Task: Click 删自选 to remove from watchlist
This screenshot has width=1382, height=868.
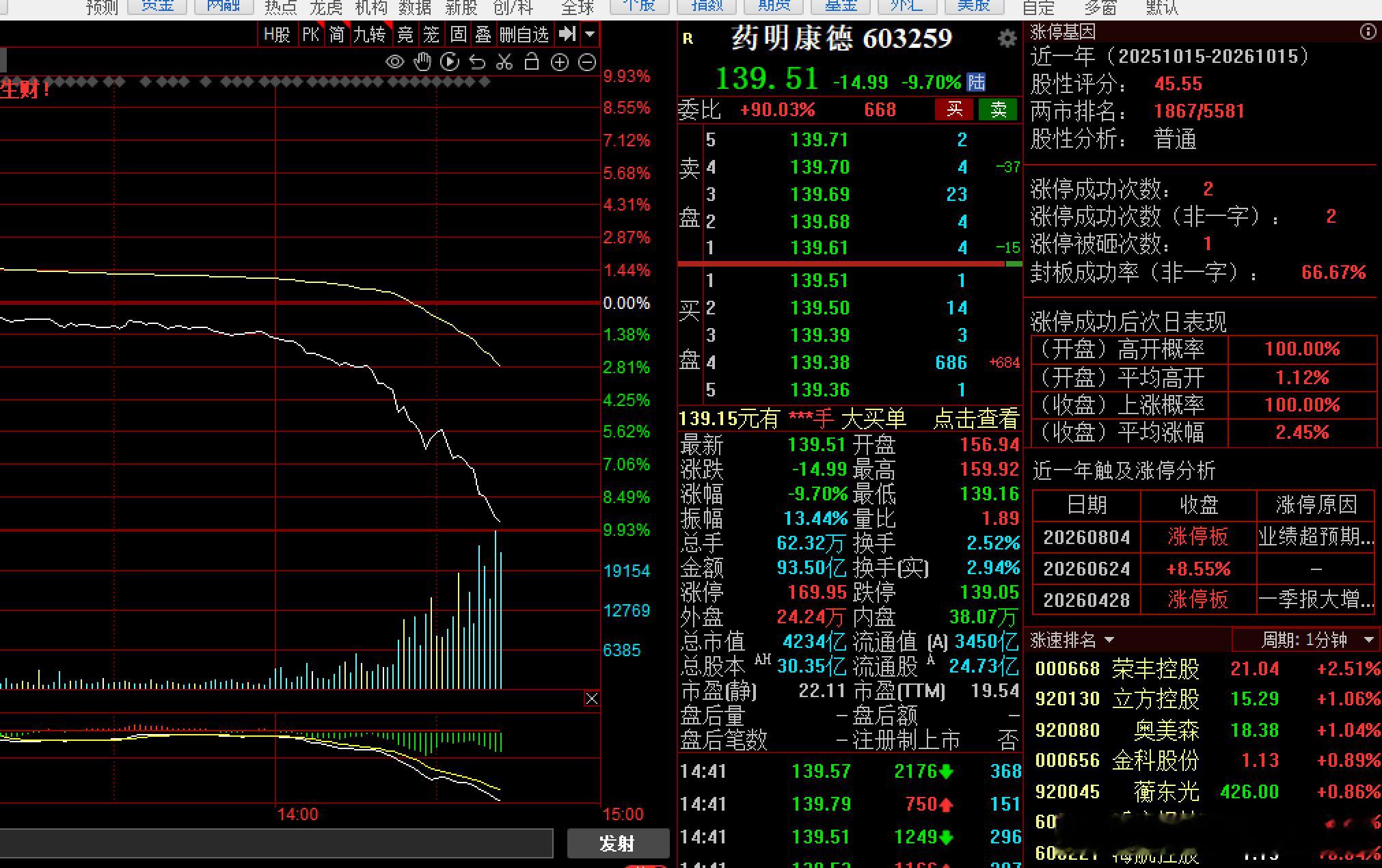Action: 524,34
